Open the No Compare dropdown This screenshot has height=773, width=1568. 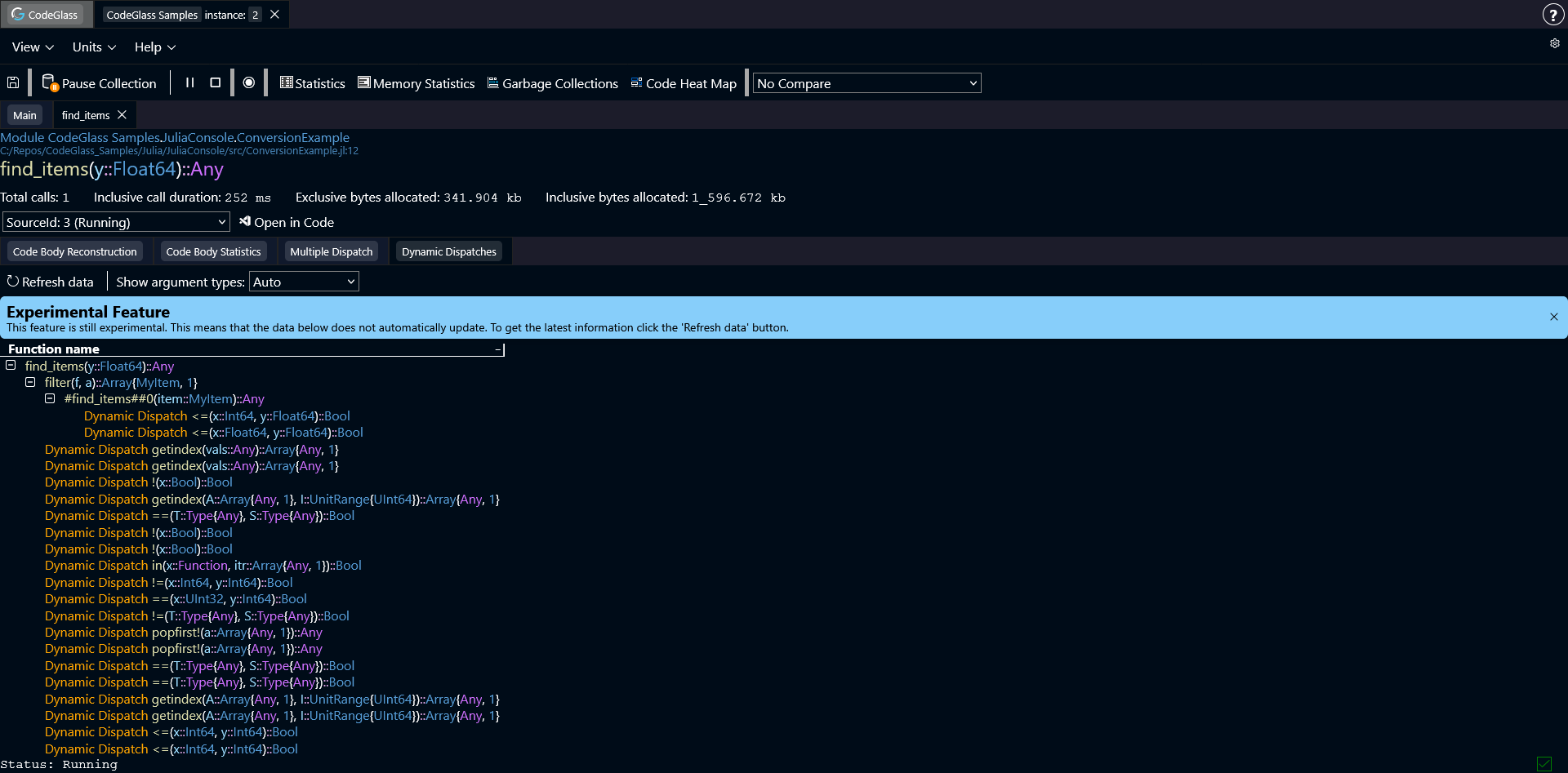(x=866, y=83)
